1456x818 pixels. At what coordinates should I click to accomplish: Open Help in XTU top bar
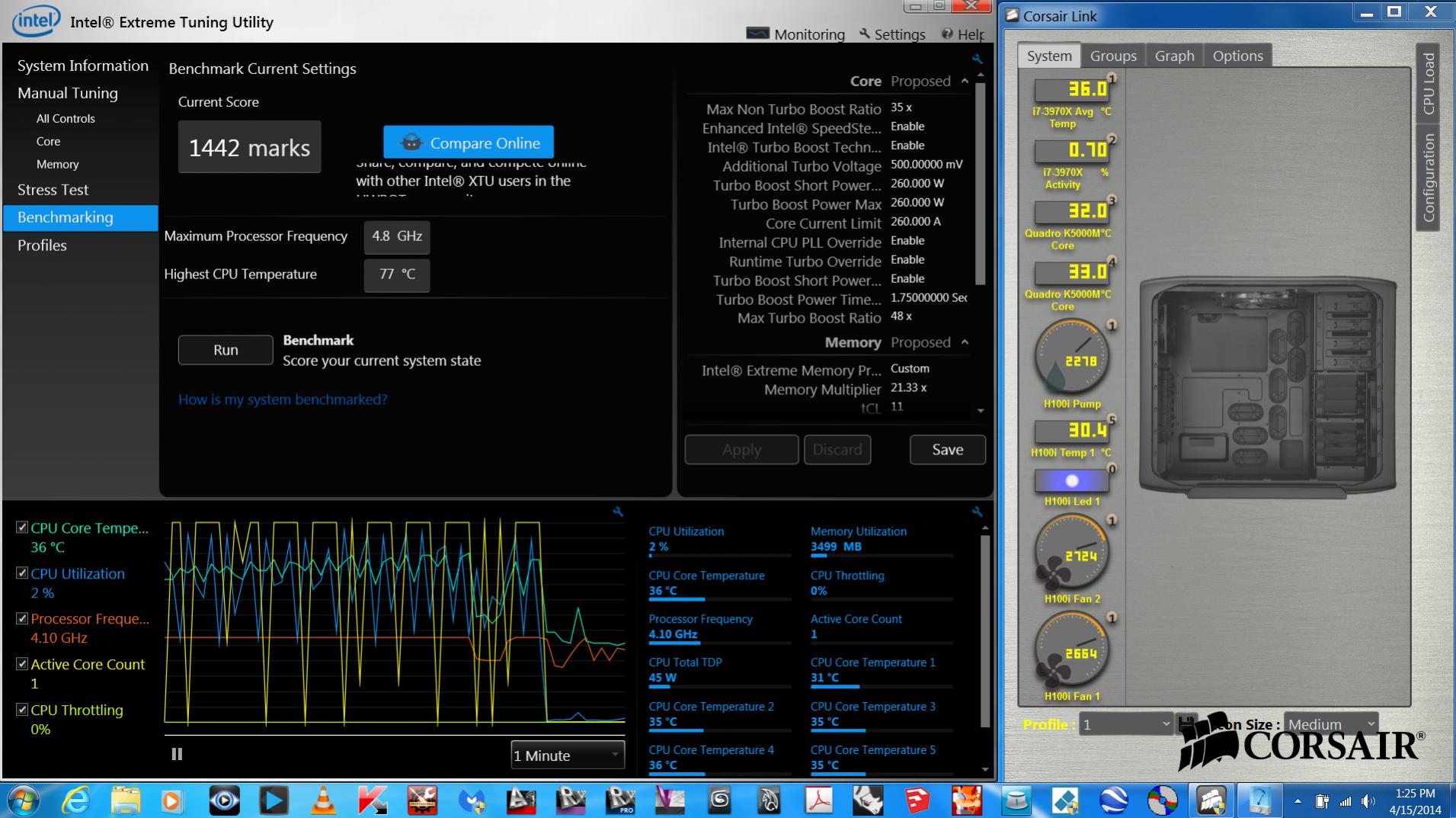(x=963, y=34)
